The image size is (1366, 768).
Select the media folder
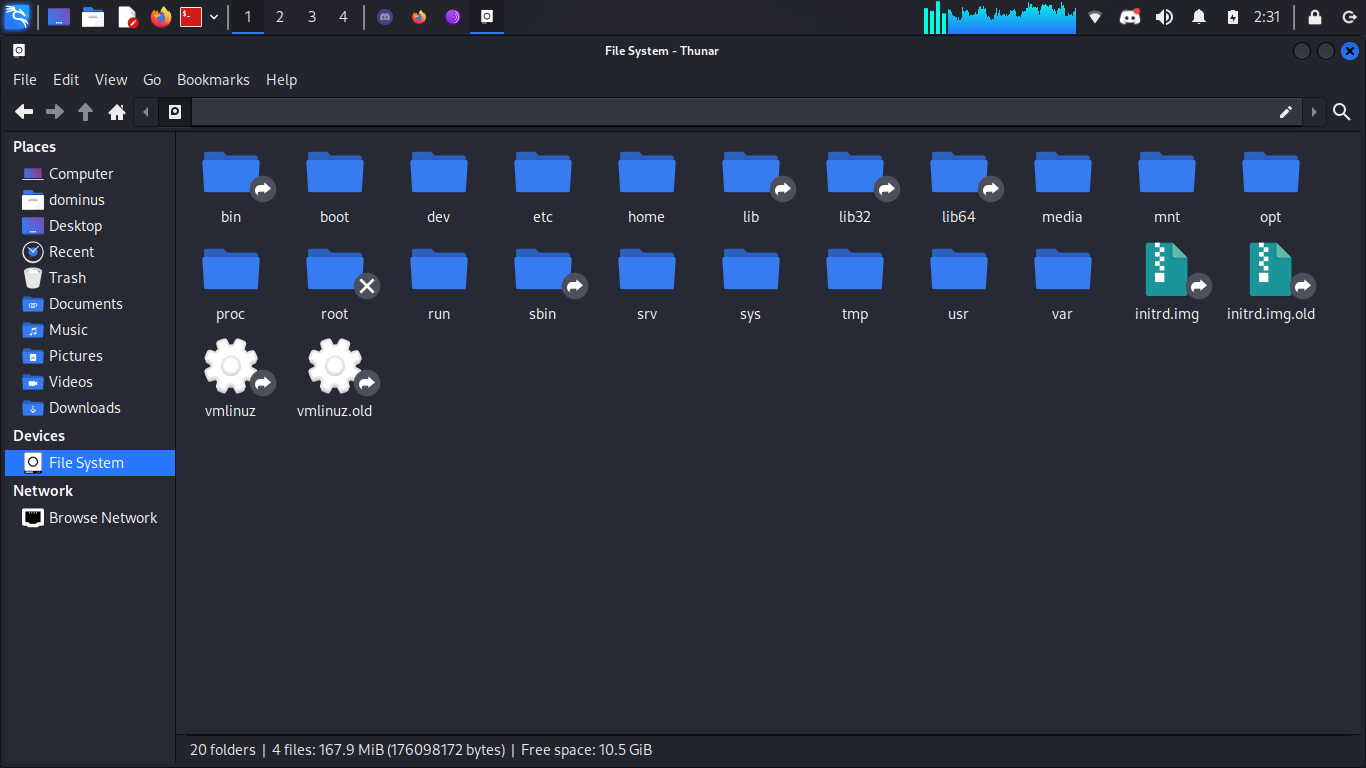tap(1063, 173)
